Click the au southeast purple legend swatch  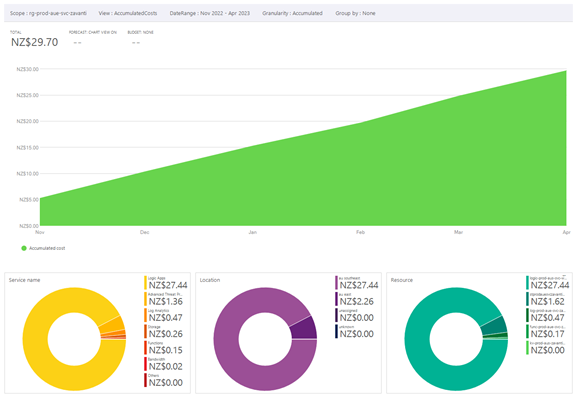336,282
